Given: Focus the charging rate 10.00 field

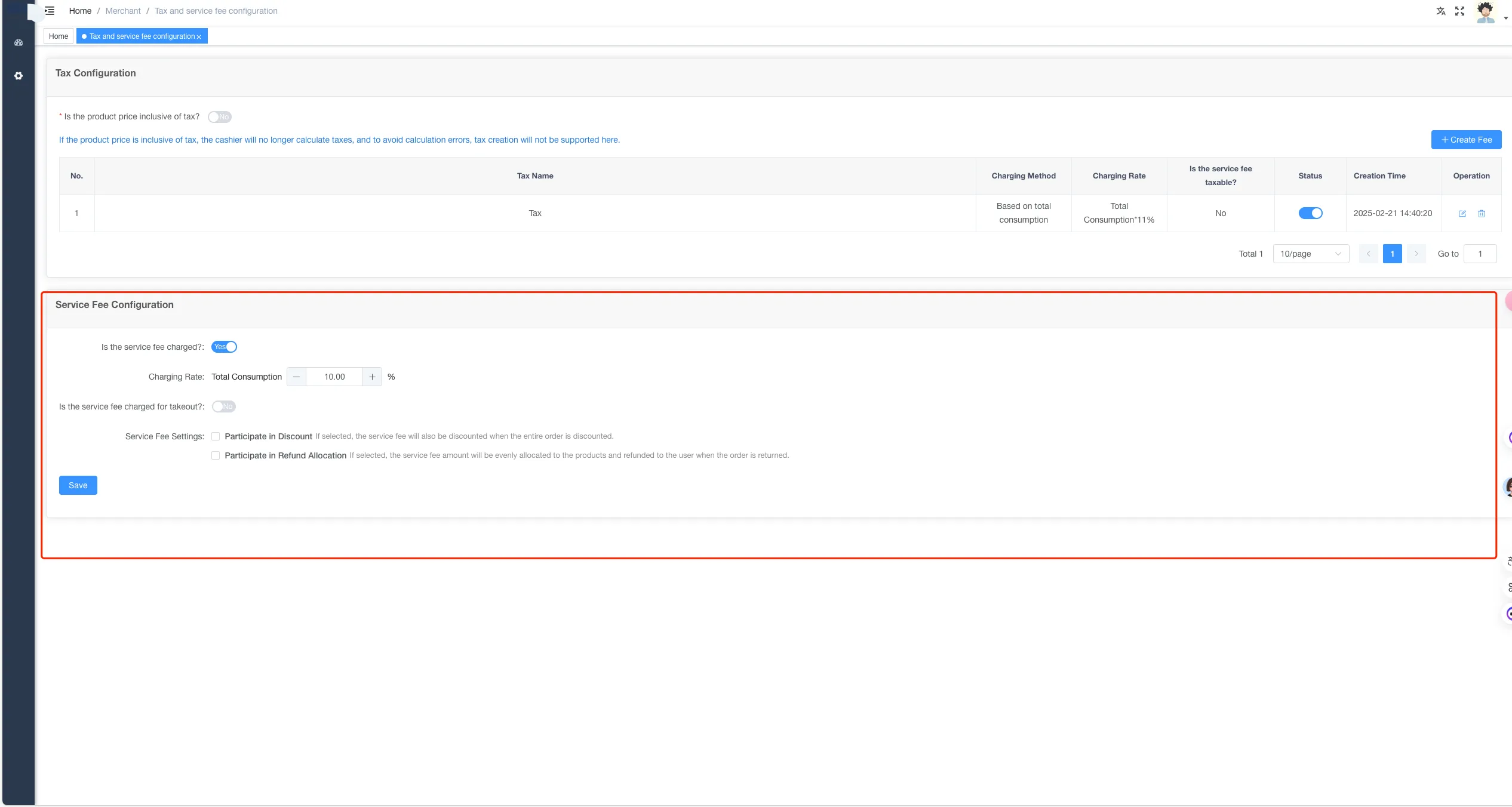Looking at the screenshot, I should 334,377.
